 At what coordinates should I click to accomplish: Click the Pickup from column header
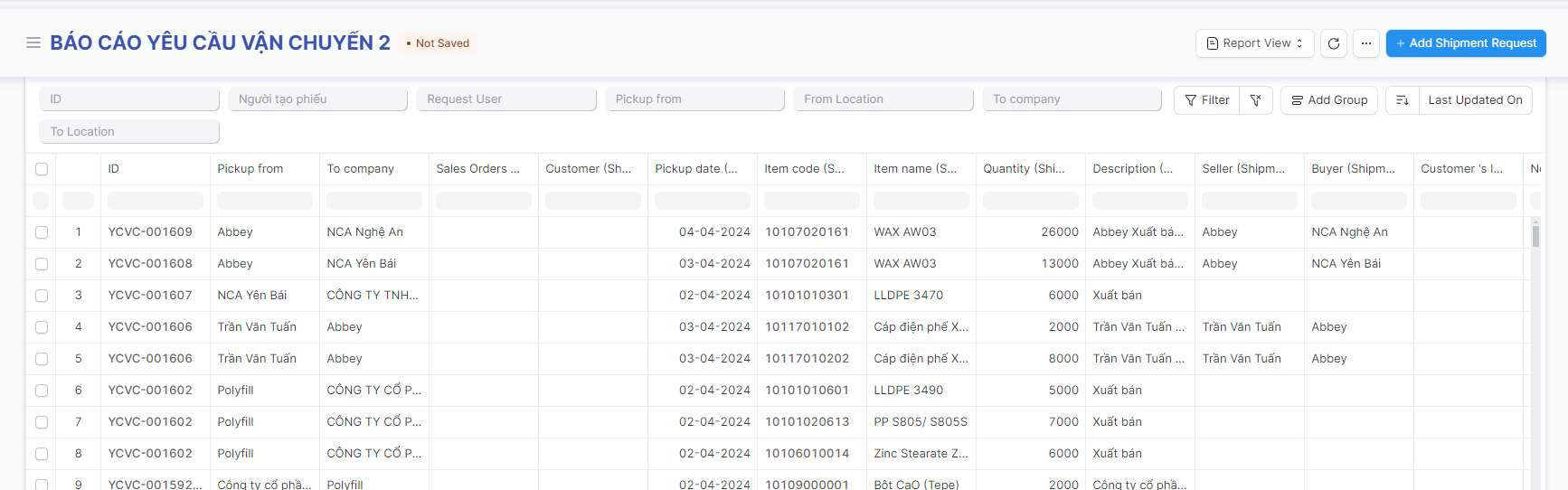click(x=250, y=169)
